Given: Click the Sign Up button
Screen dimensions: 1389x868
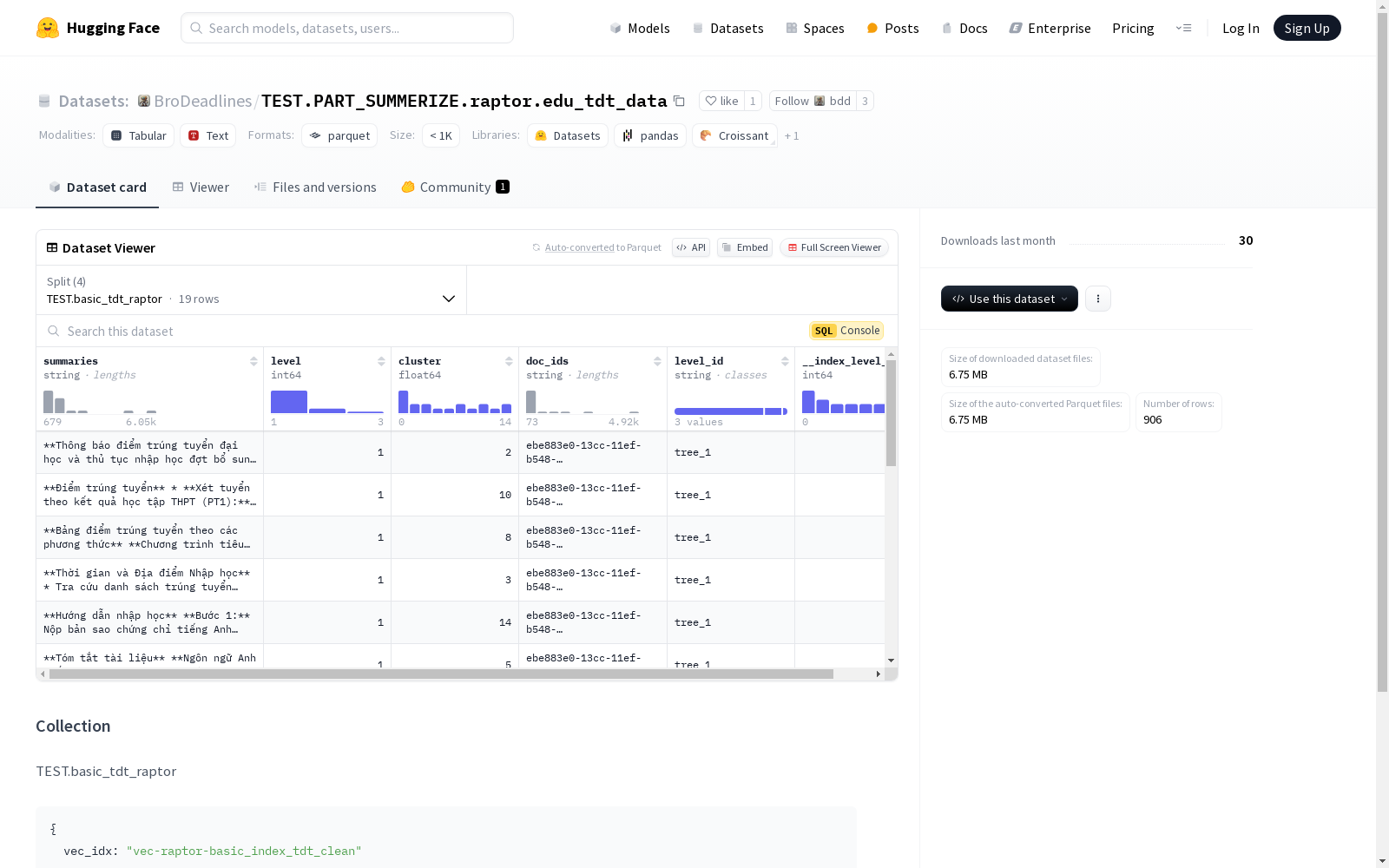Looking at the screenshot, I should point(1307,28).
